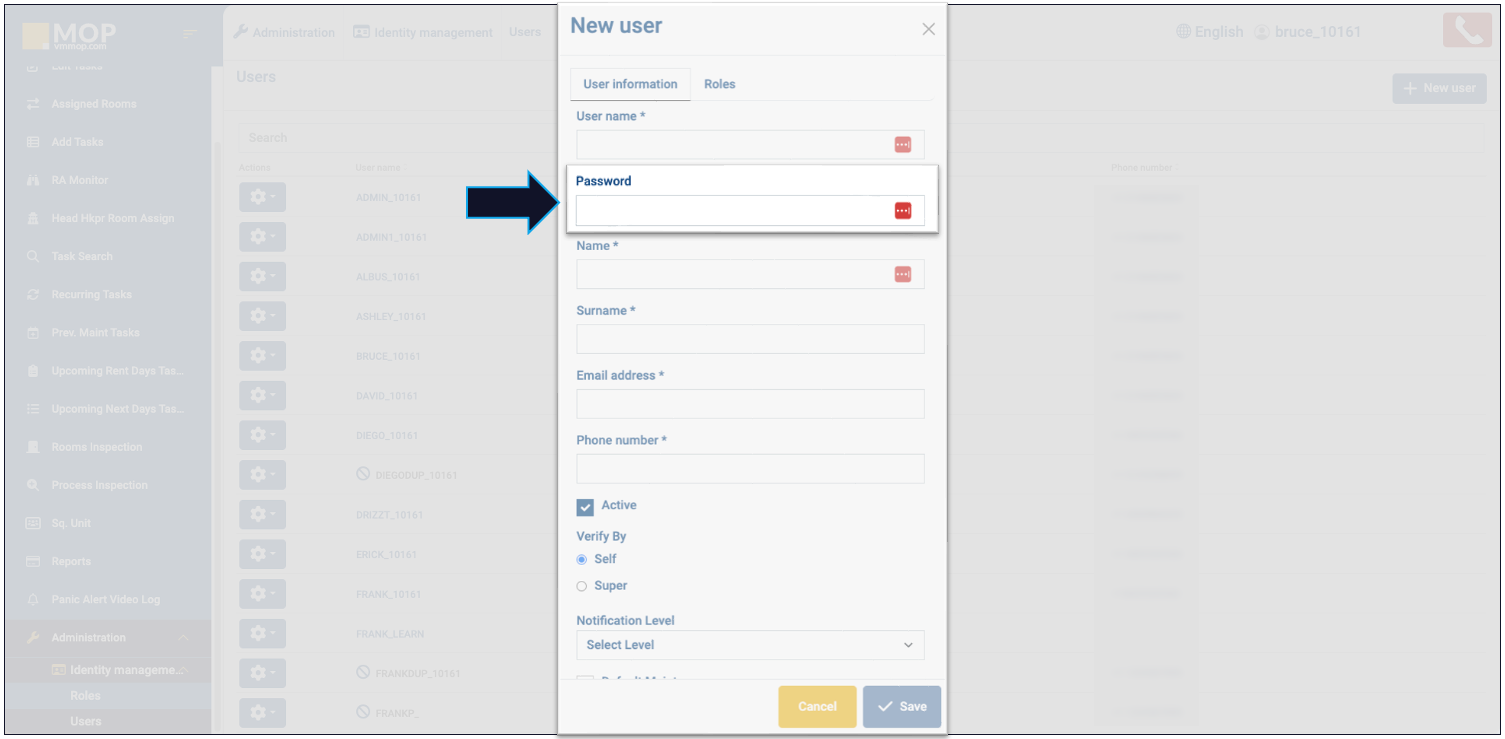Viewport: 1505px width, 739px height.
Task: Close the New user dialog
Action: click(x=928, y=29)
